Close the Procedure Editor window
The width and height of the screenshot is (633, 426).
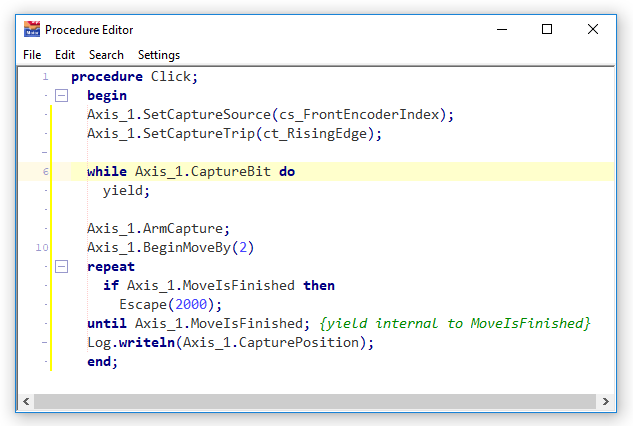pyautogui.click(x=594, y=30)
